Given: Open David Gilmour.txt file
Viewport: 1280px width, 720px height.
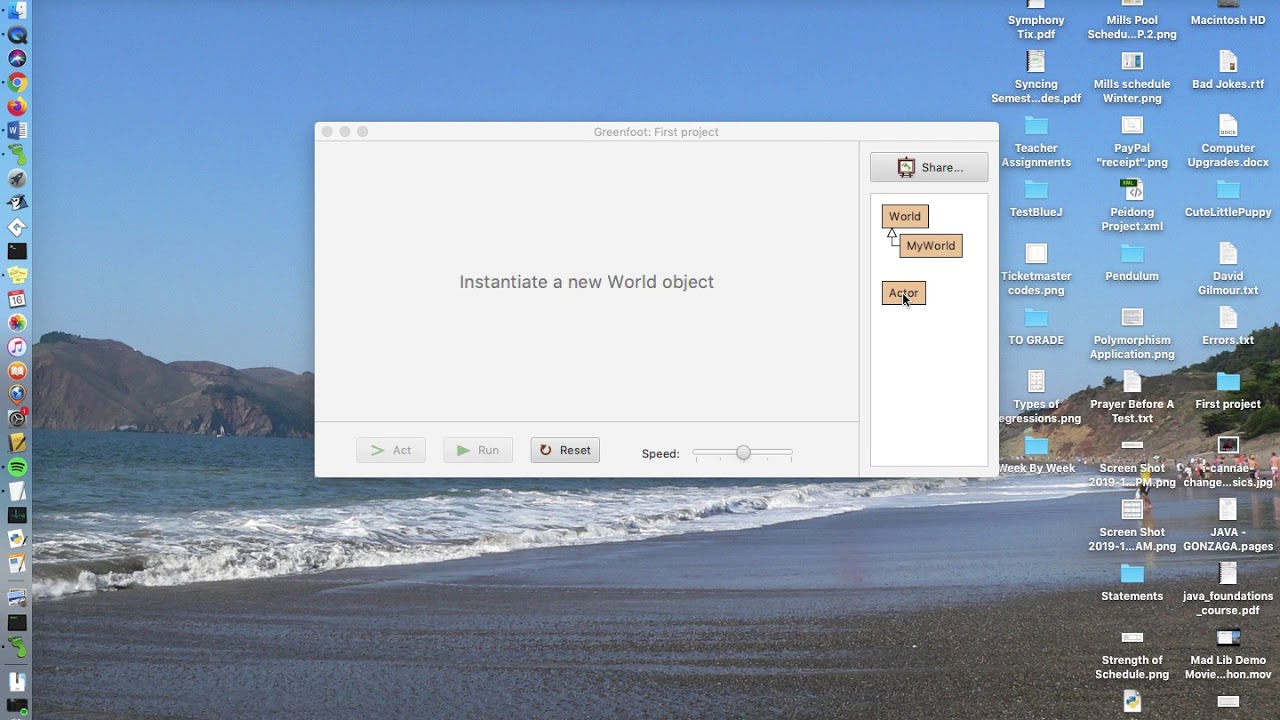Looking at the screenshot, I should pos(1228,269).
